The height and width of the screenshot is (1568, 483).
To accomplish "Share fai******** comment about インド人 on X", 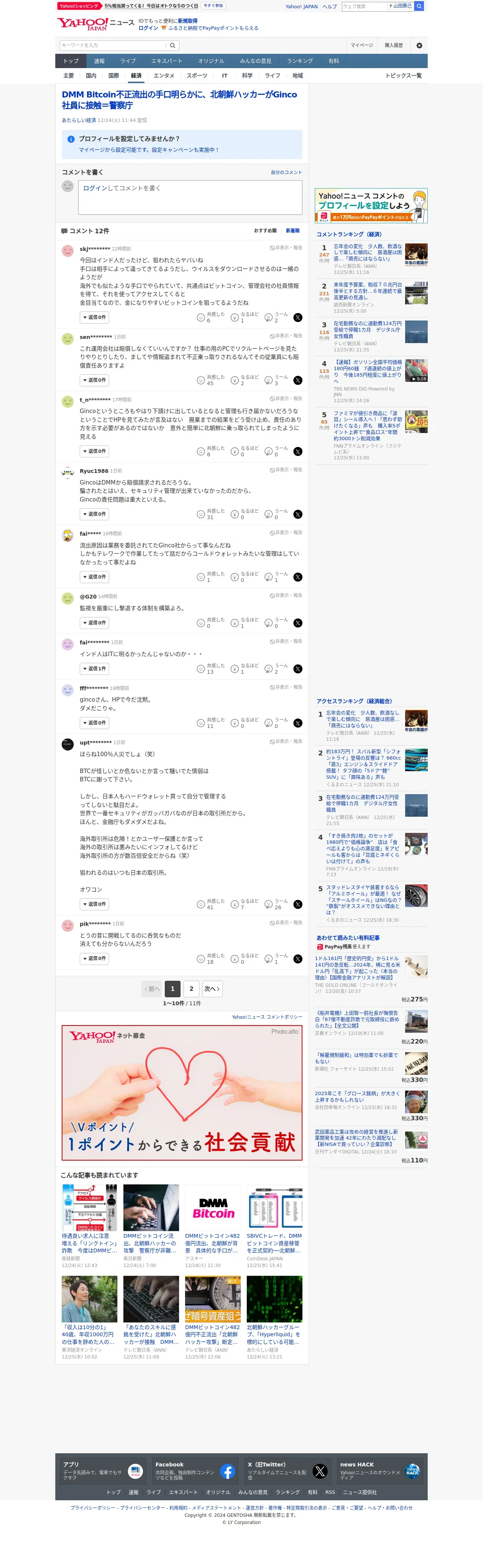I will point(298,669).
